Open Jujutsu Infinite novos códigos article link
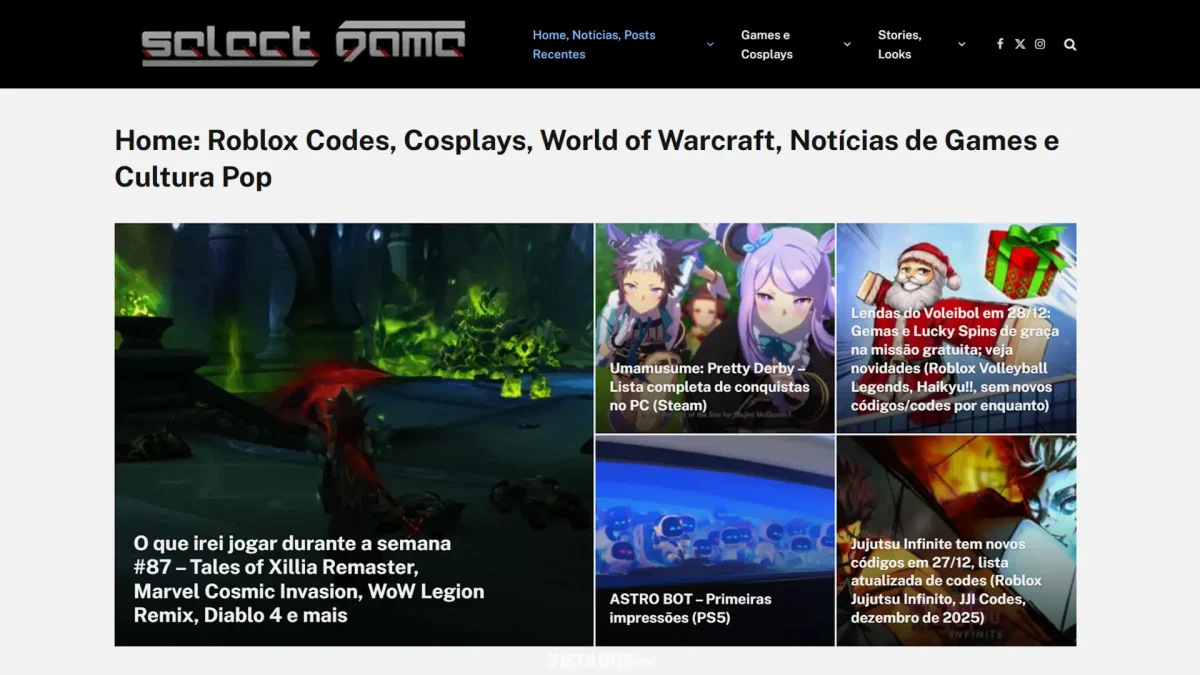The width and height of the screenshot is (1200, 675). 946,580
